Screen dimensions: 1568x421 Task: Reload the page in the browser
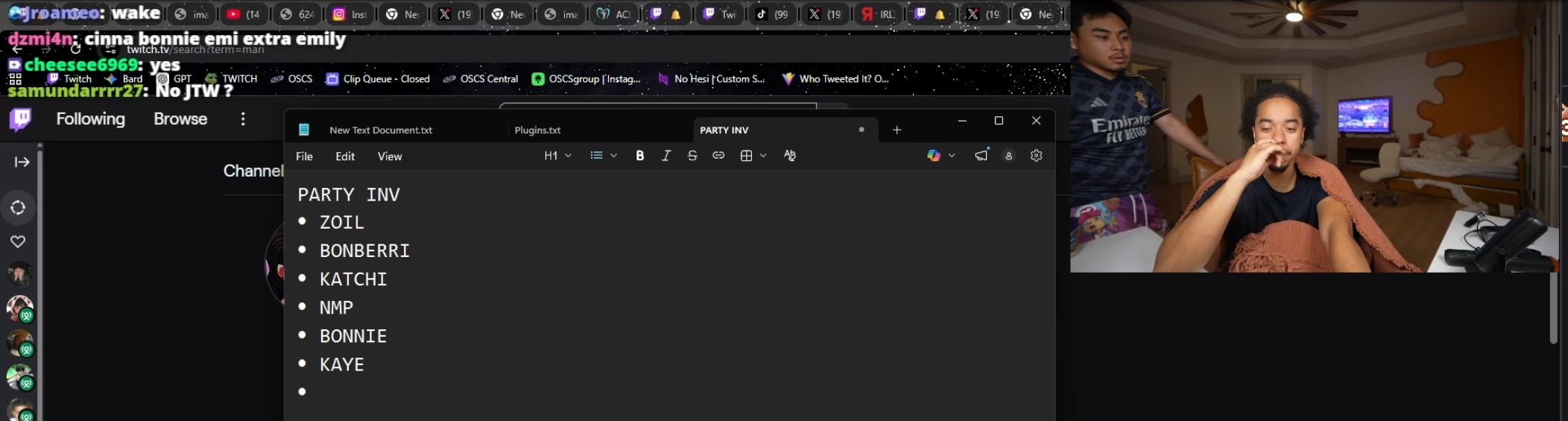point(75,50)
